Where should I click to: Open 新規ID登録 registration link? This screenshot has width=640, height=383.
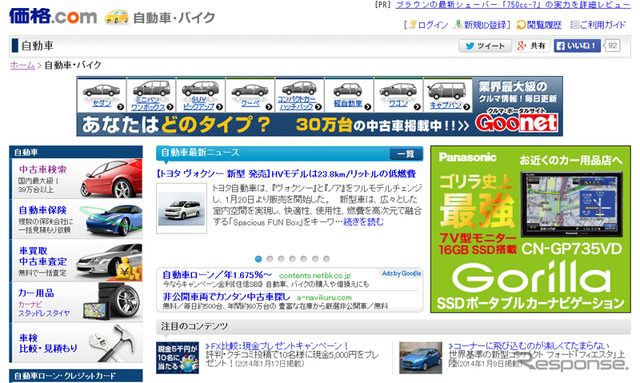485,25
